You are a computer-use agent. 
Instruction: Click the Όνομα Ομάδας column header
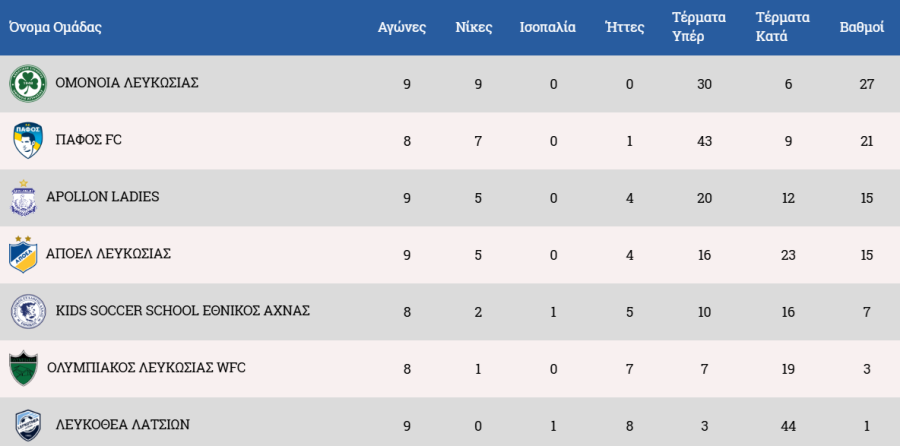(55, 28)
